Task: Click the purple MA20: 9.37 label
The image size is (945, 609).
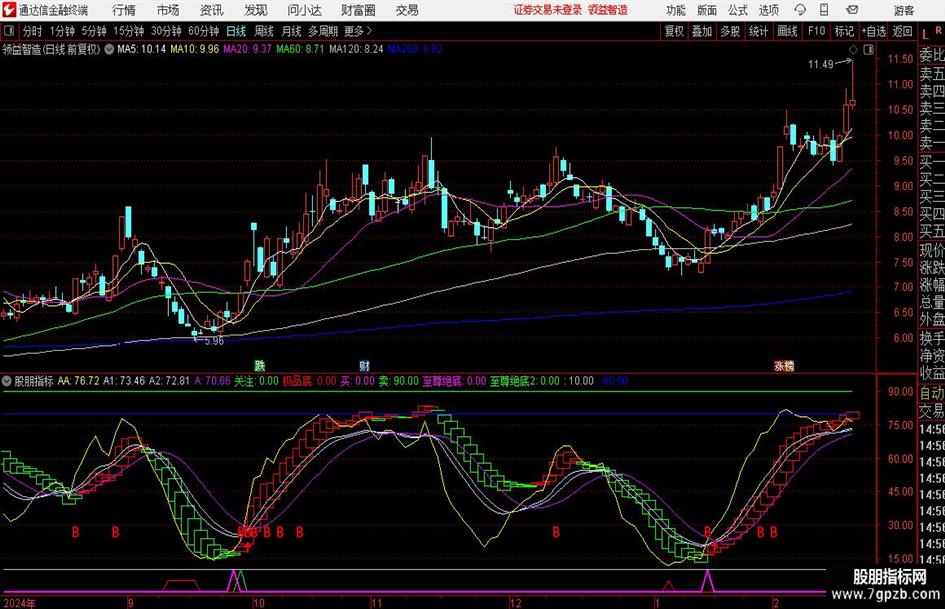Action: (247, 49)
